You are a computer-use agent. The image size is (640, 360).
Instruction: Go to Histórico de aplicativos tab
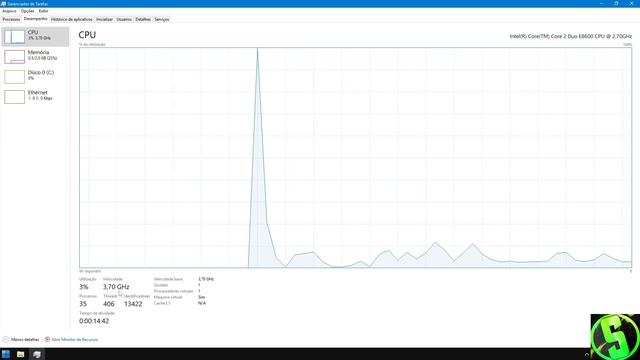pos(72,19)
